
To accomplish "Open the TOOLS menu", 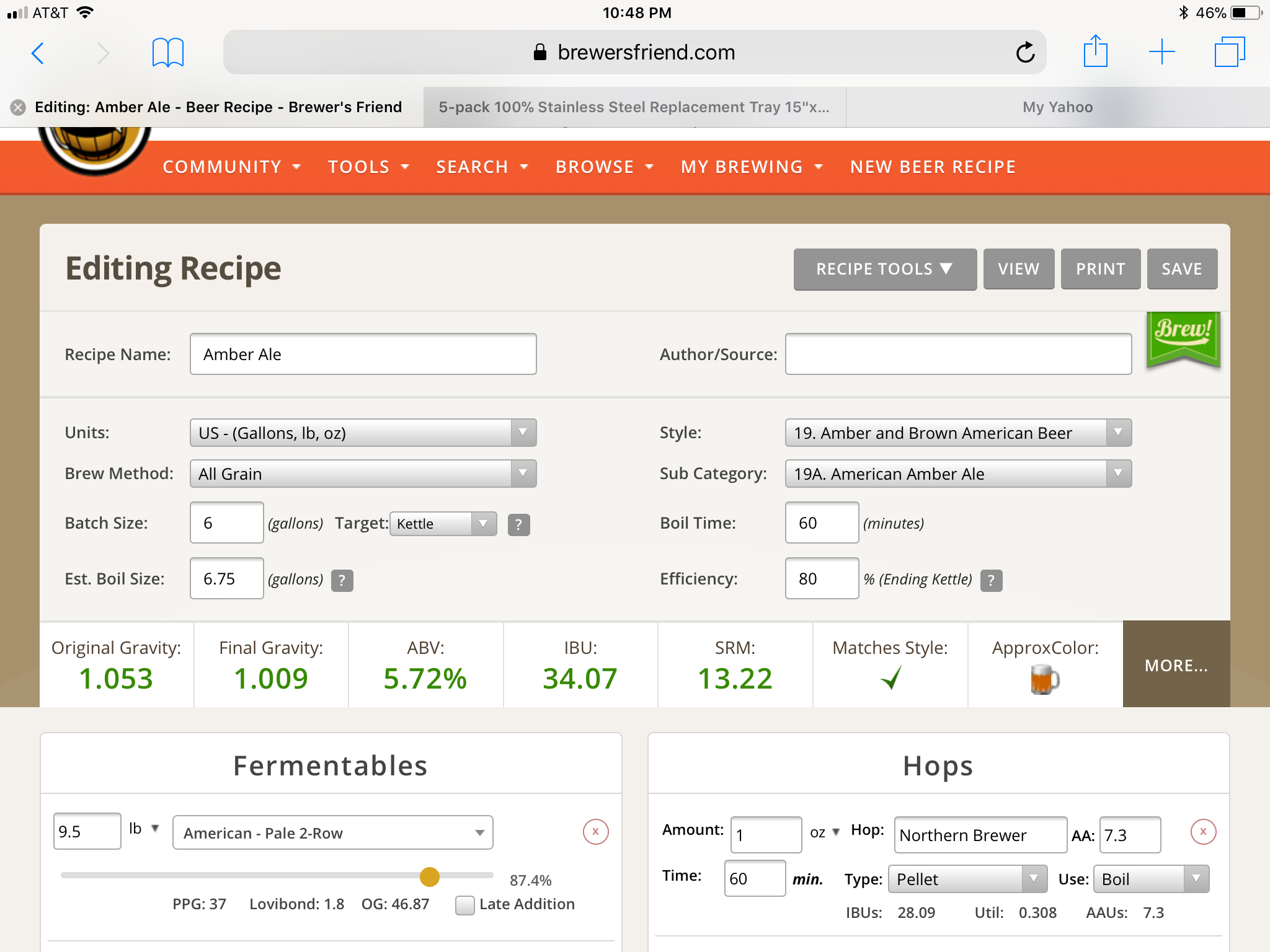I will (368, 167).
